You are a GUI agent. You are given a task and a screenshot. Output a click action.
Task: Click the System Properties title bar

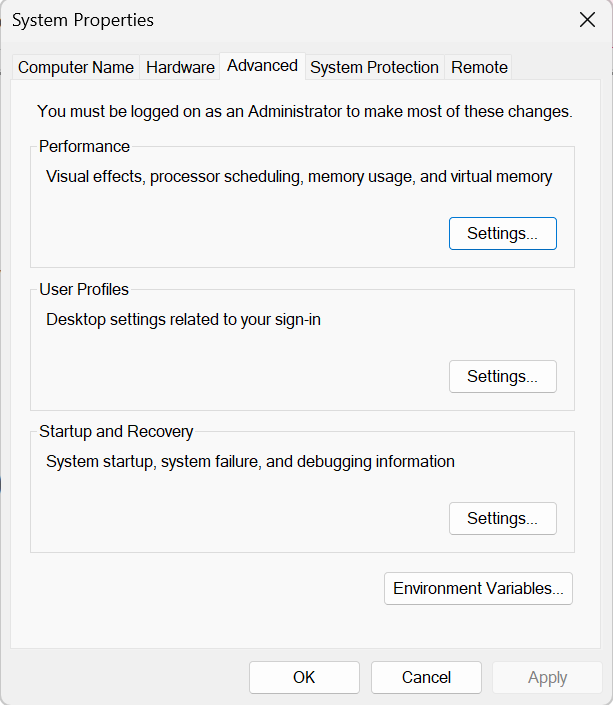(x=300, y=20)
